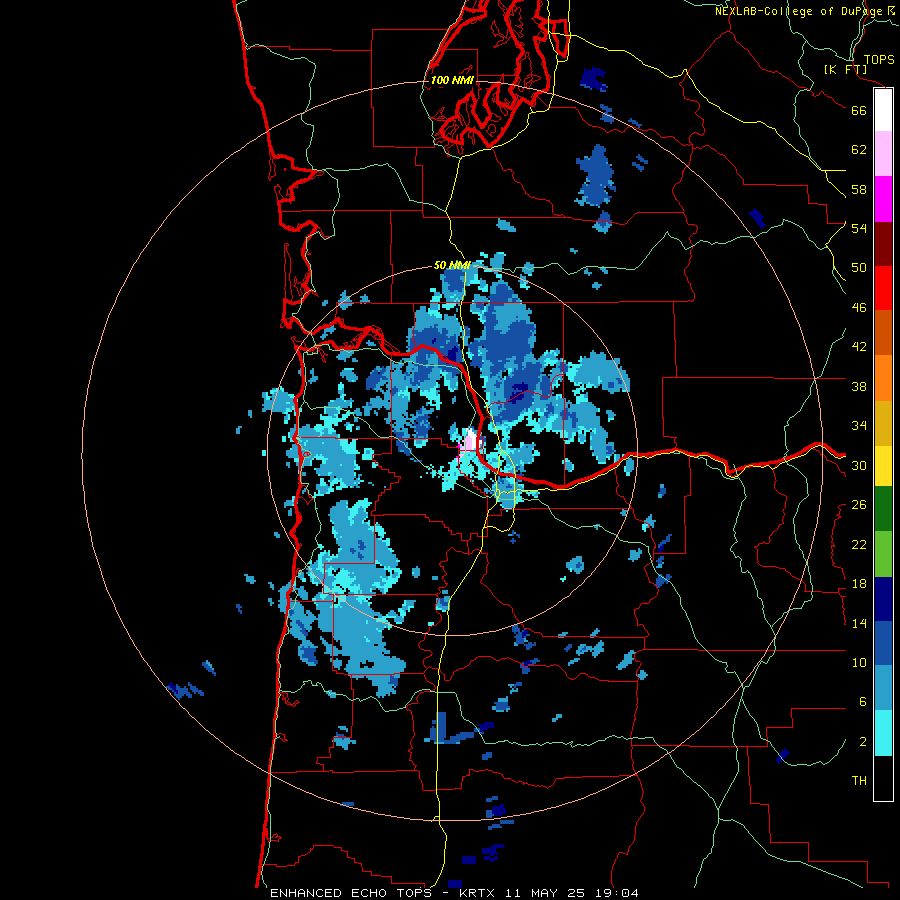This screenshot has height=900, width=900.
Task: Click the KRTX radar site identifier
Action: pyautogui.click(x=479, y=893)
